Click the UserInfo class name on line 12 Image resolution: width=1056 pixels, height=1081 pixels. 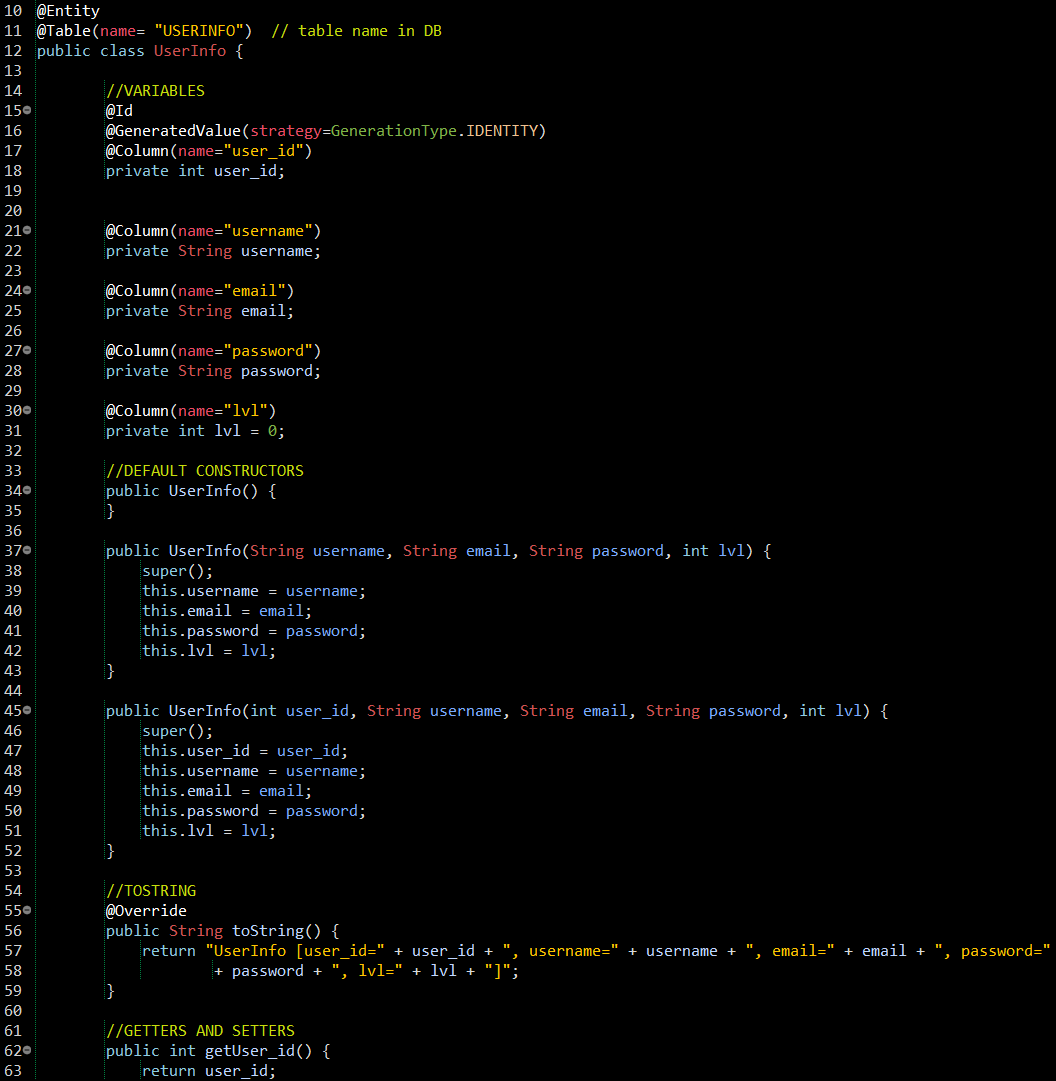coord(190,51)
